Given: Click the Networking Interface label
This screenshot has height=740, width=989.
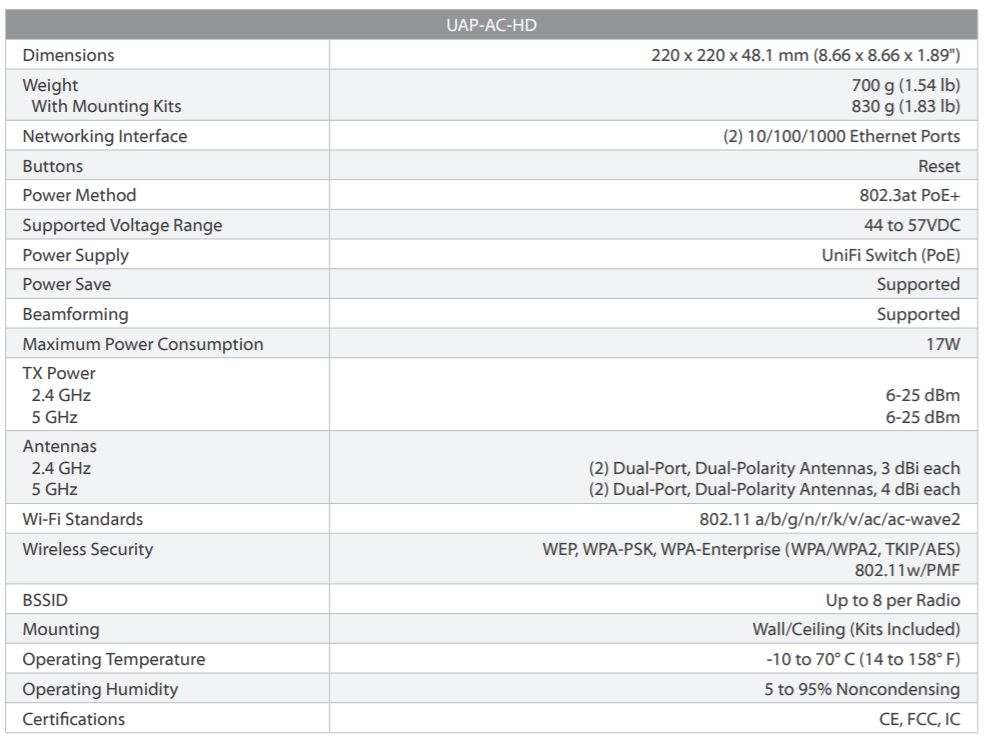Looking at the screenshot, I should [x=104, y=136].
